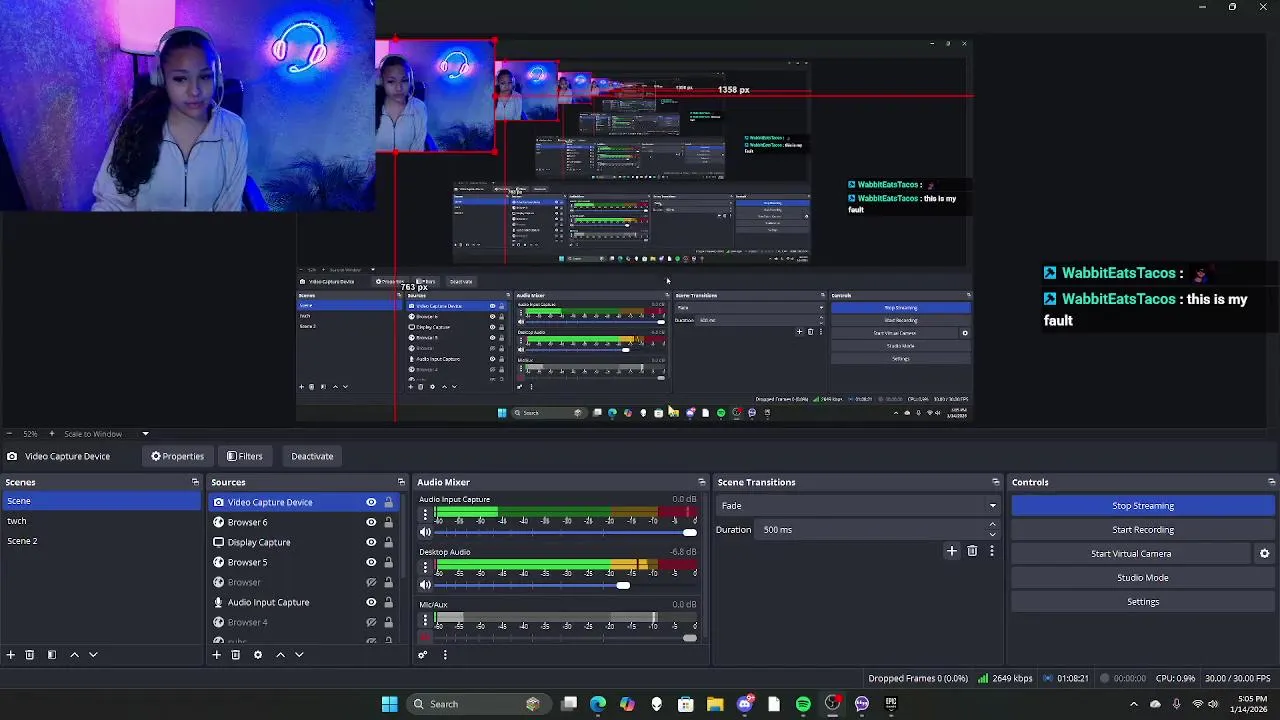Increase transition duration up arrow
1280x720 pixels.
[x=992, y=525]
